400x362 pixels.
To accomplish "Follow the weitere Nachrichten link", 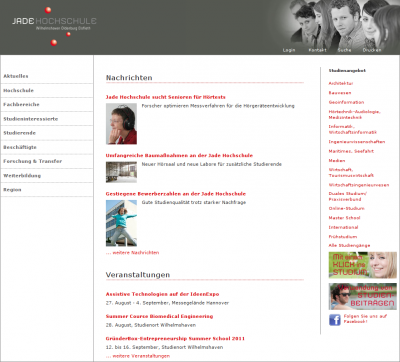I will click(x=132, y=253).
